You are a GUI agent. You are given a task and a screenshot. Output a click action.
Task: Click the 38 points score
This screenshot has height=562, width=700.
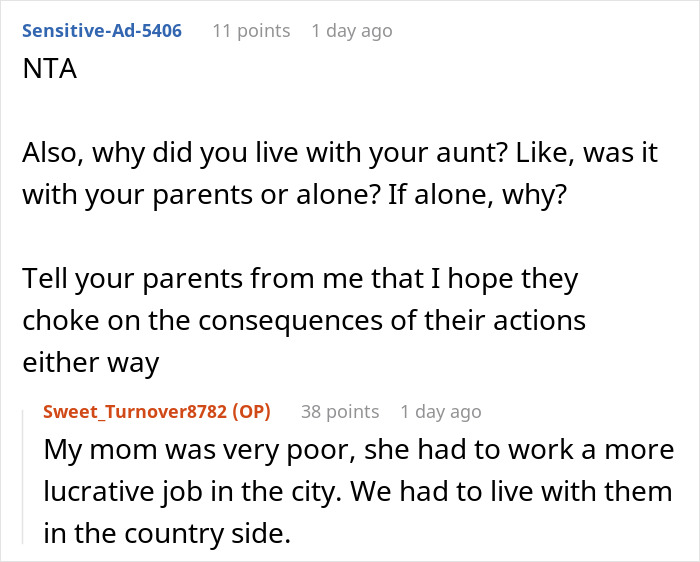340,411
